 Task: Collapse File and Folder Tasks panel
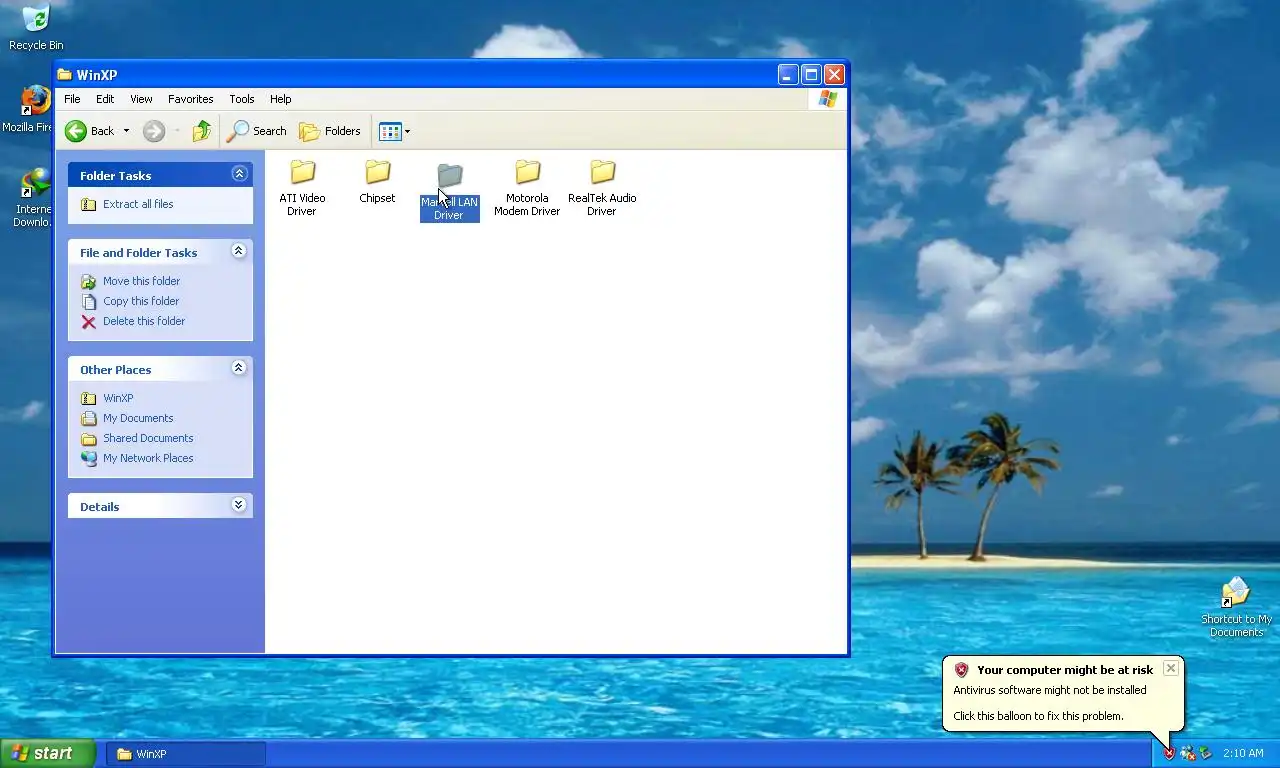tap(239, 251)
